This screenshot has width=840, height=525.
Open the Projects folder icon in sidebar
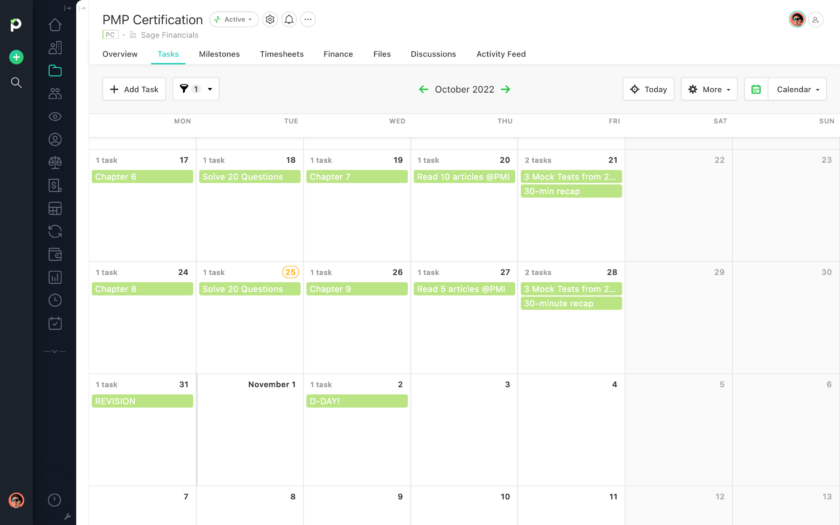55,71
